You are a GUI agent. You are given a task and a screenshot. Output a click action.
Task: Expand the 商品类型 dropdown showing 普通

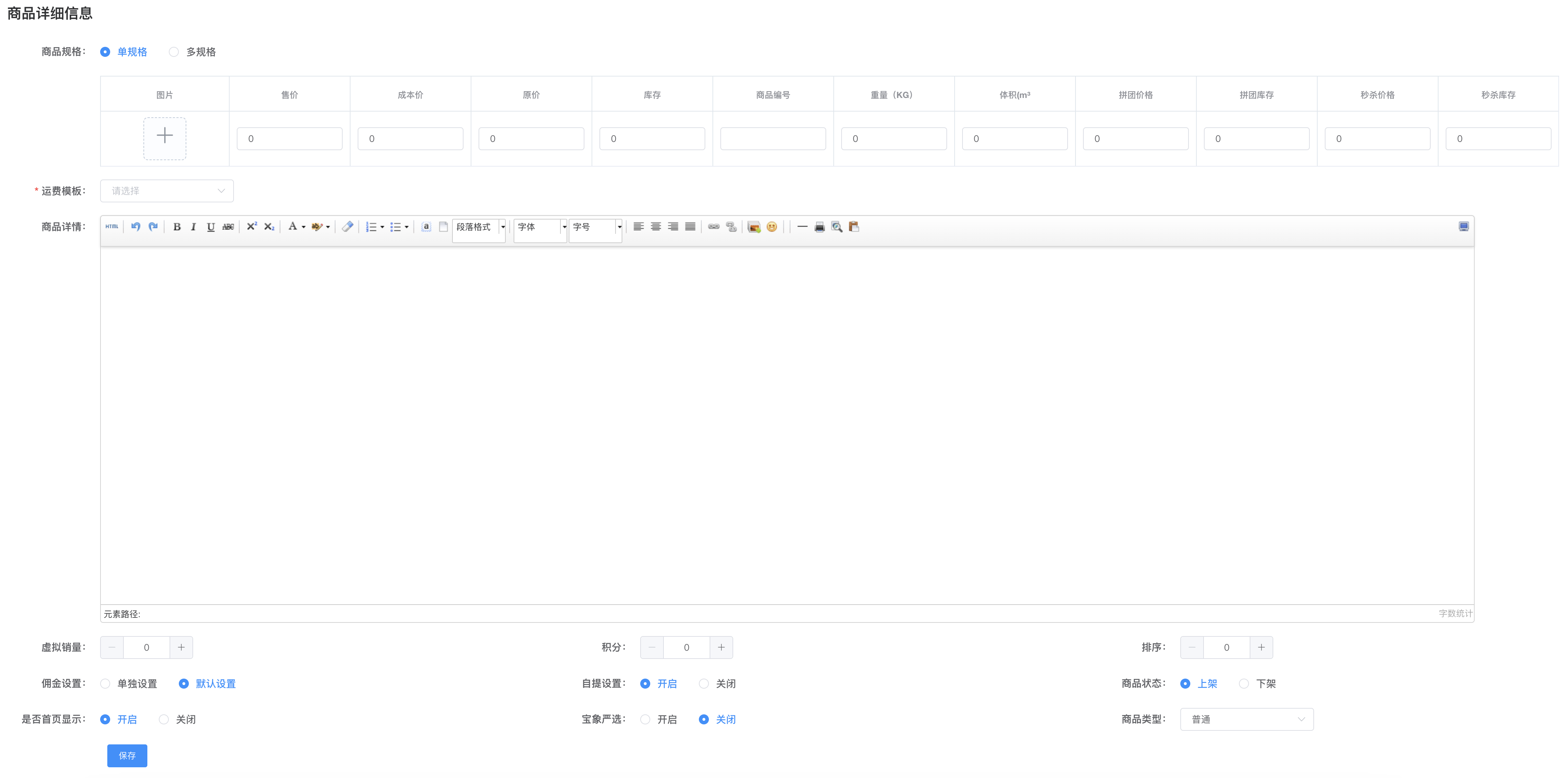pyautogui.click(x=1246, y=720)
